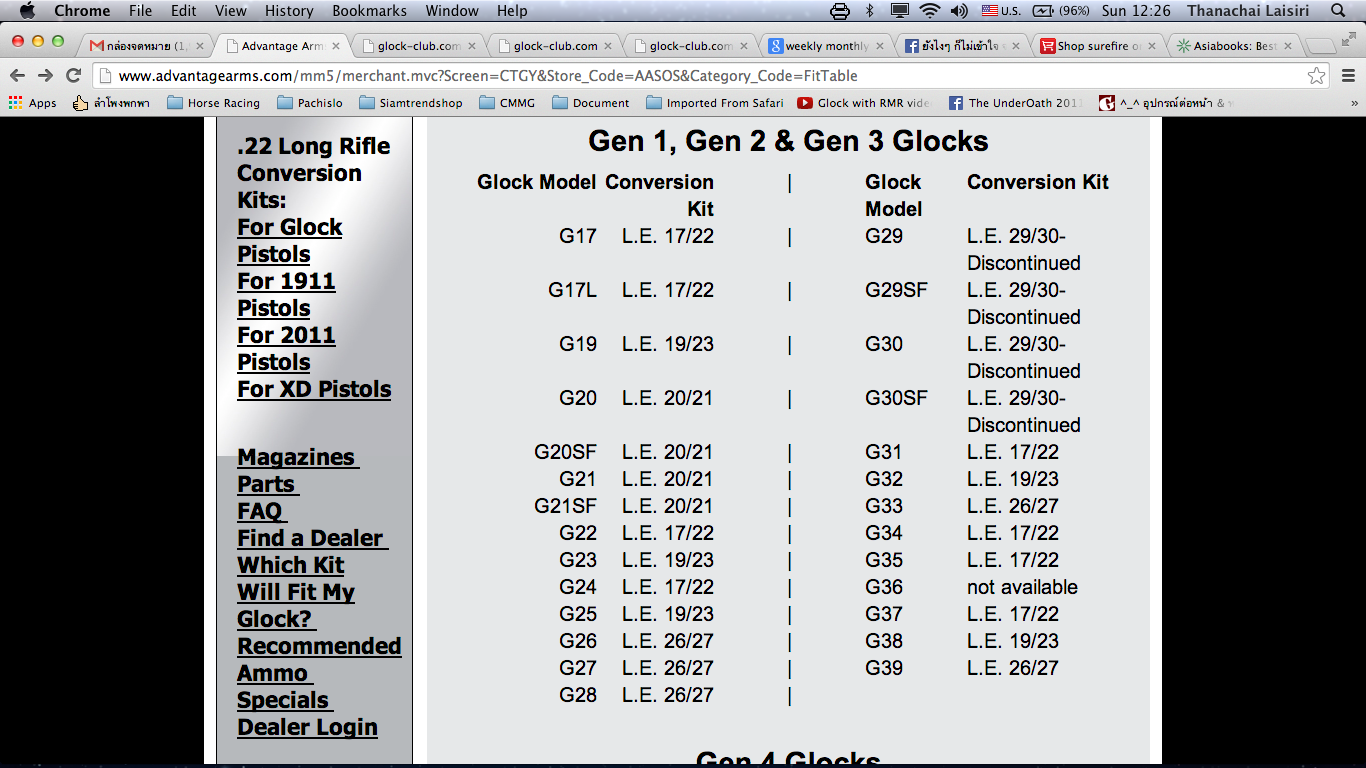Viewport: 1366px width, 768px height.
Task: Open the Window menu
Action: (x=452, y=11)
